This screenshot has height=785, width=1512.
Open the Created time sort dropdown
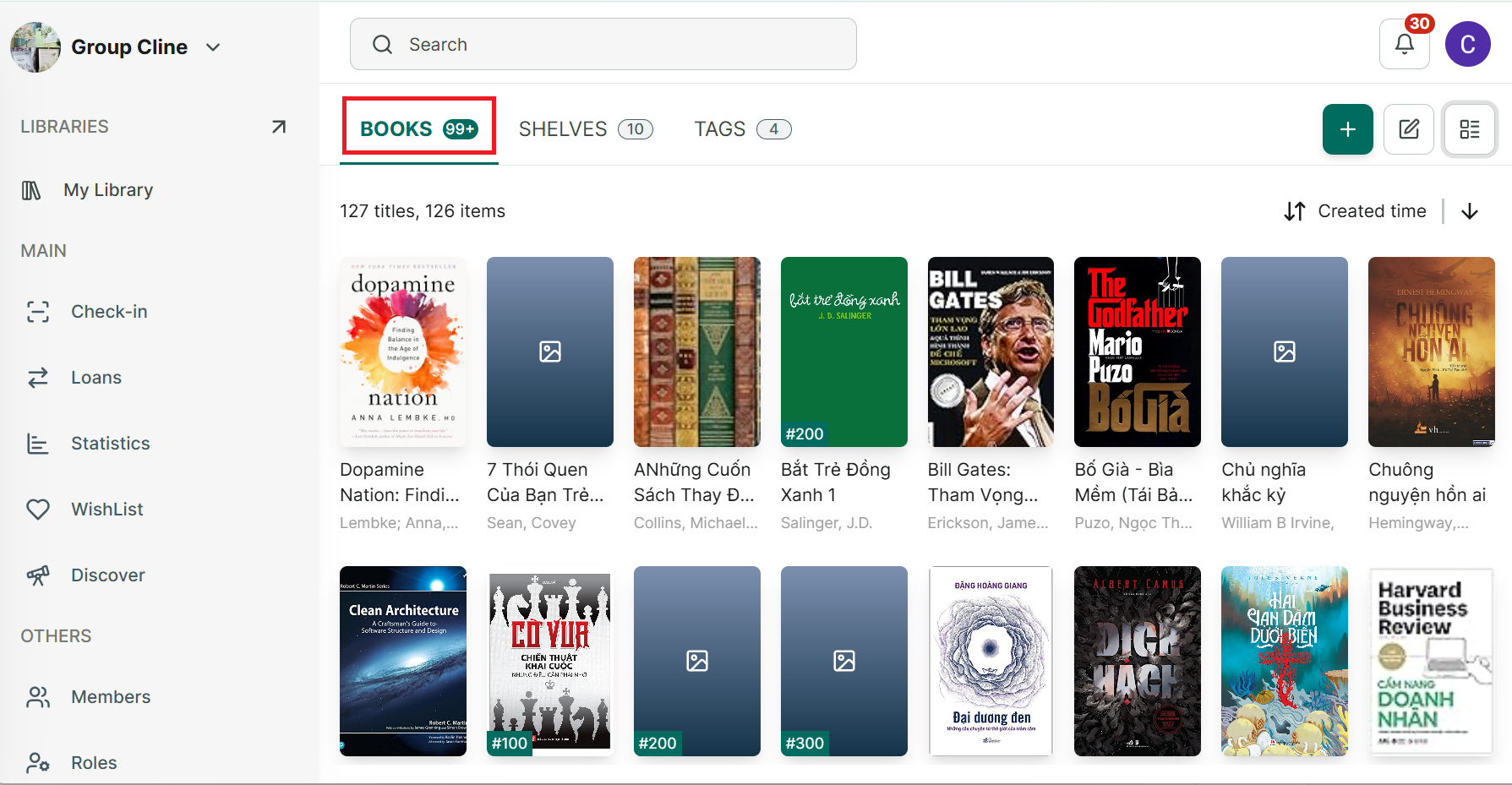[x=1354, y=211]
